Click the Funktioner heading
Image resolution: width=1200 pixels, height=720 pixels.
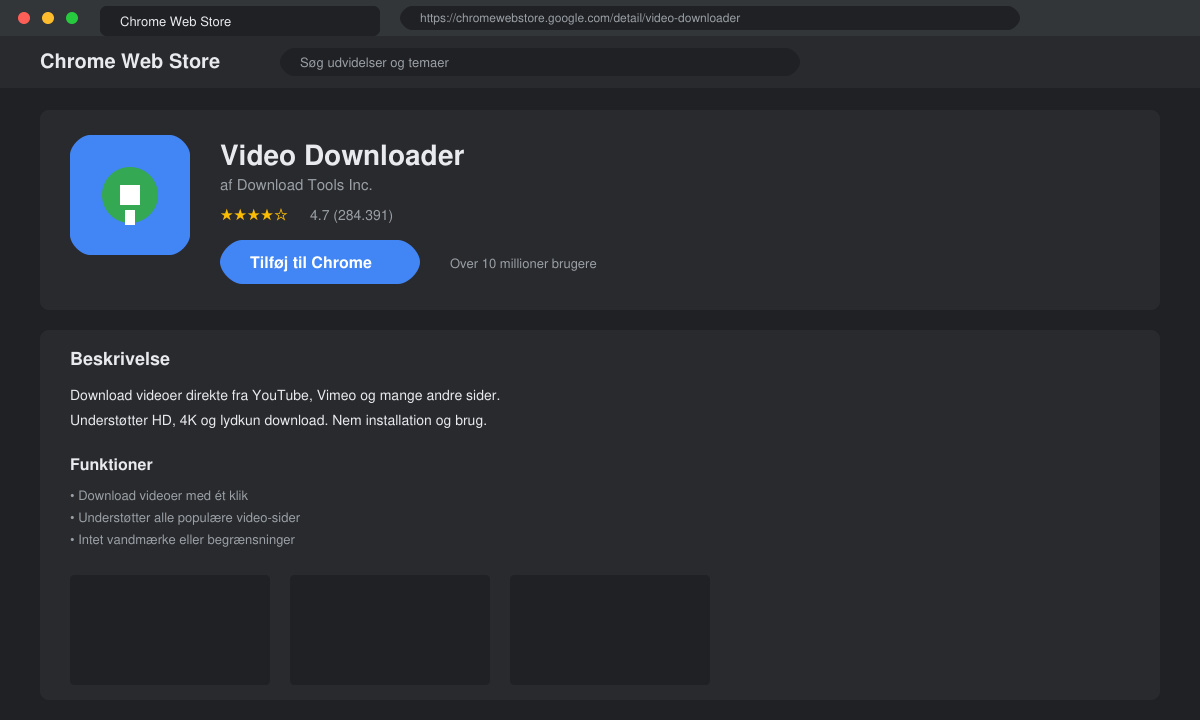[x=111, y=465]
